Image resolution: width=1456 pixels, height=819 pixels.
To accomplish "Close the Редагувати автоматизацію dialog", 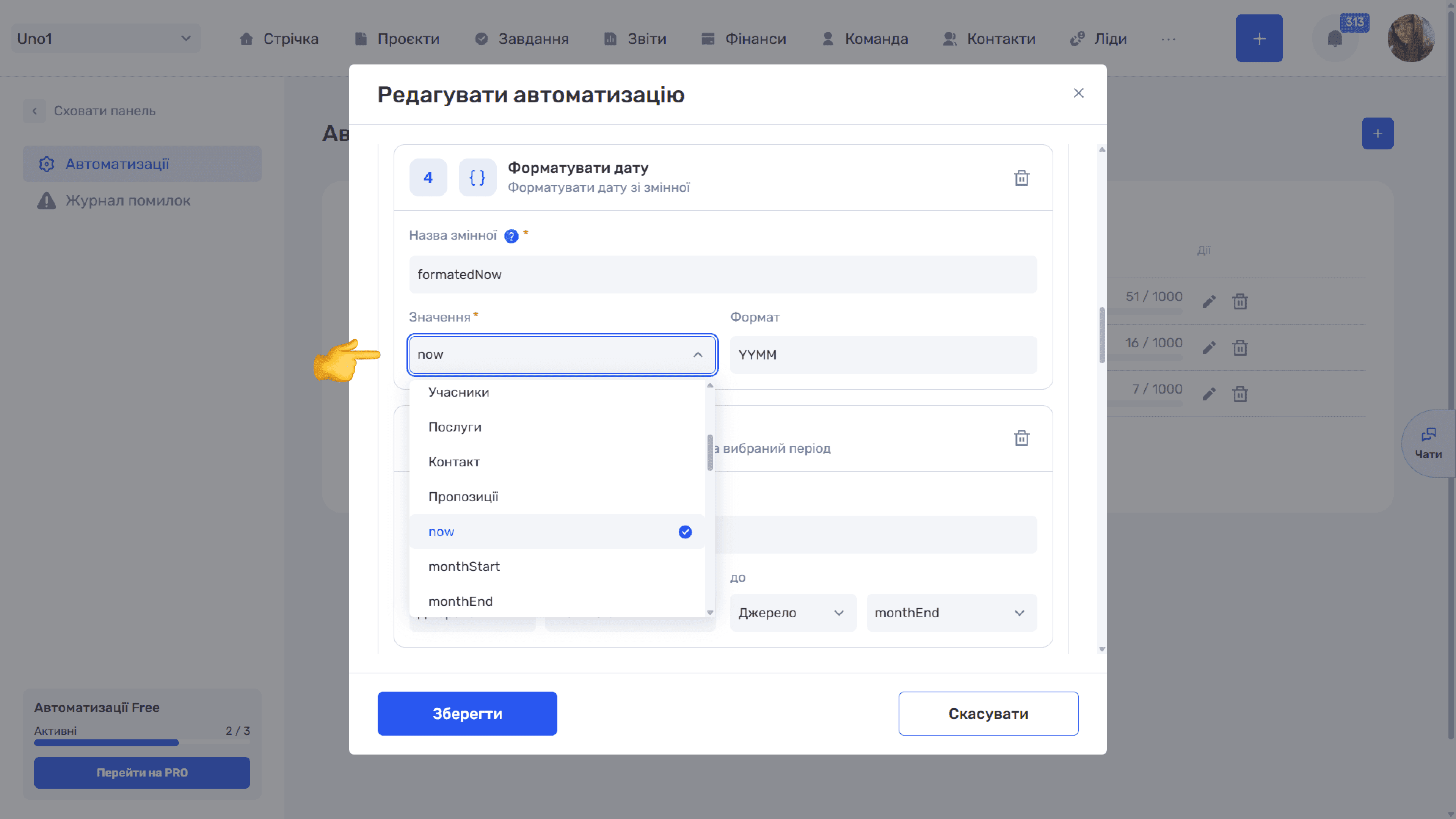I will point(1078,93).
